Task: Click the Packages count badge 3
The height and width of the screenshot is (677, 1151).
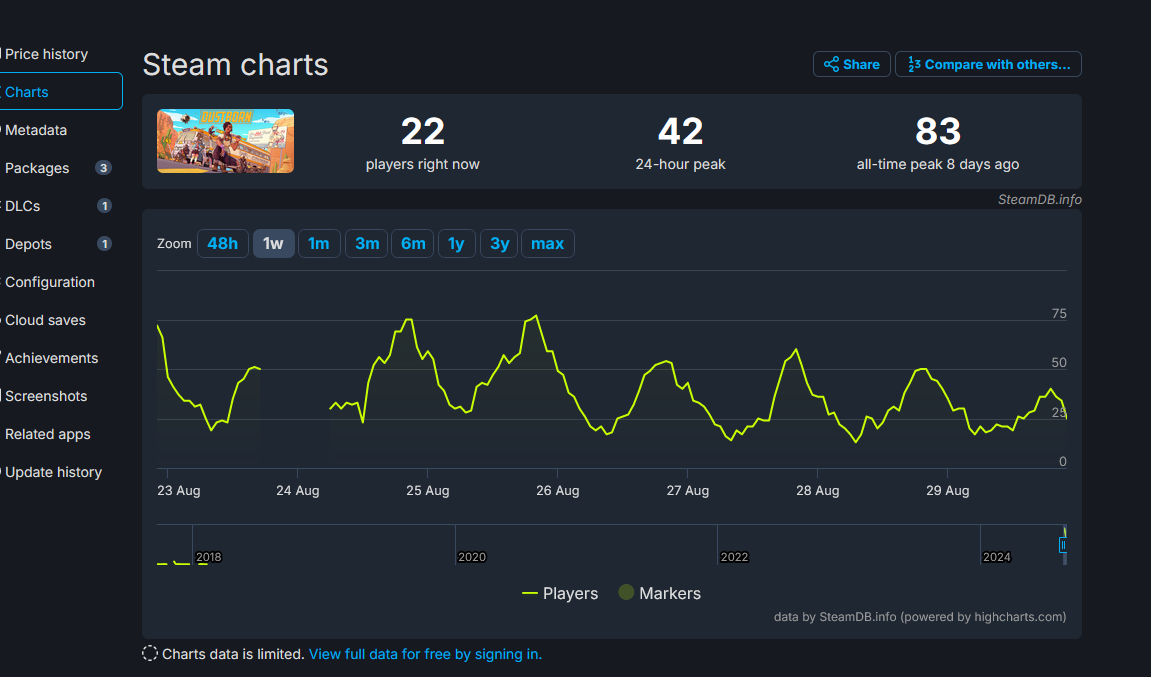Action: point(104,168)
